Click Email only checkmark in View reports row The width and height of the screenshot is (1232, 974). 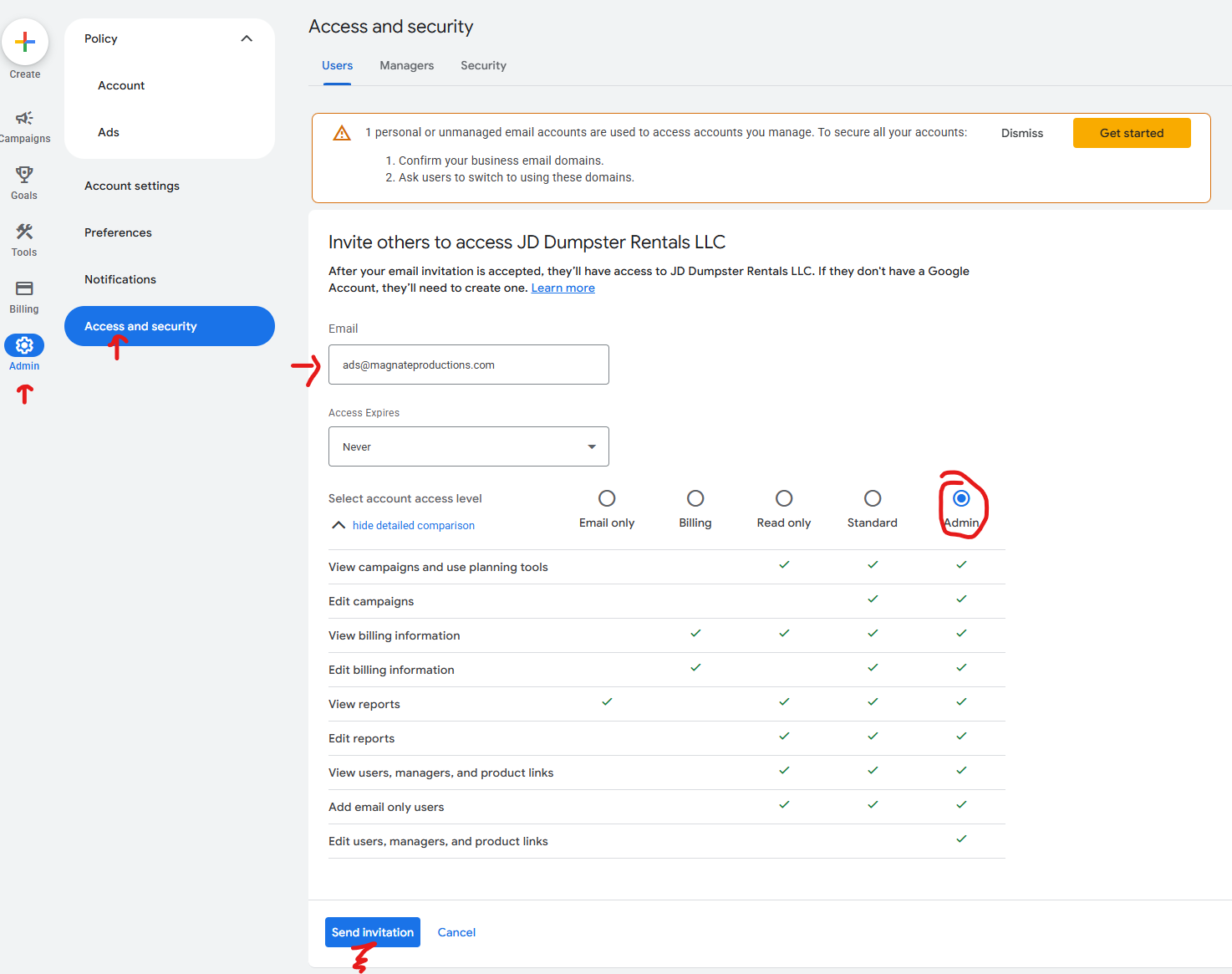[607, 701]
